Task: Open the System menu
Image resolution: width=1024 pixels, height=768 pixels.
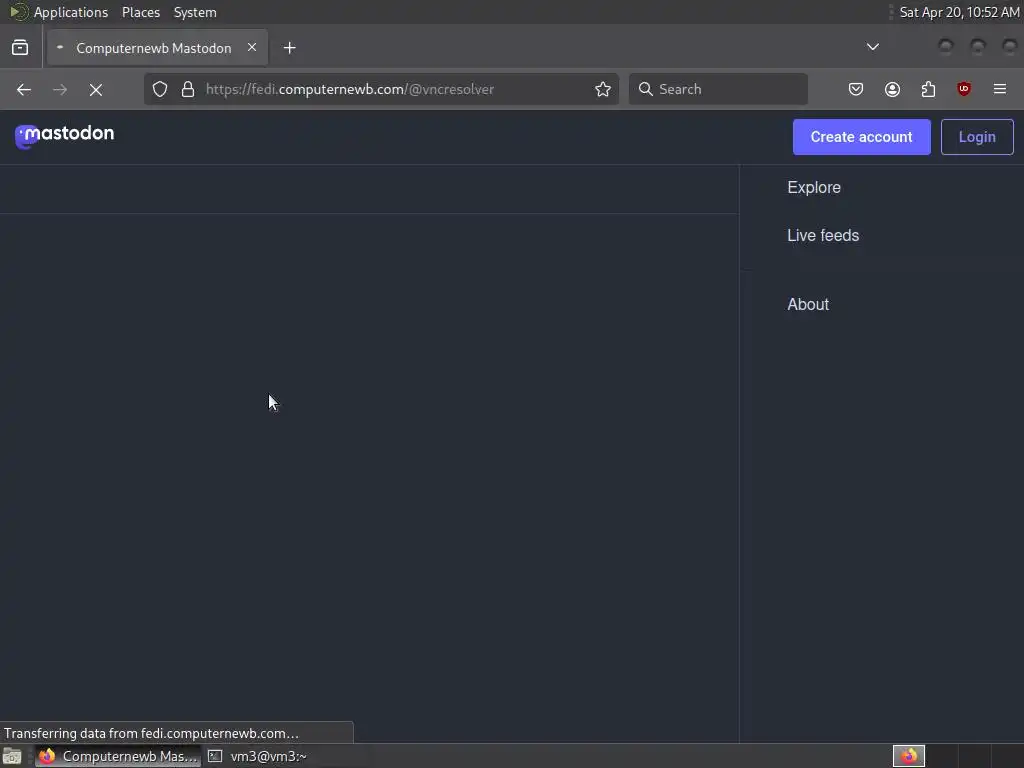Action: pos(195,12)
